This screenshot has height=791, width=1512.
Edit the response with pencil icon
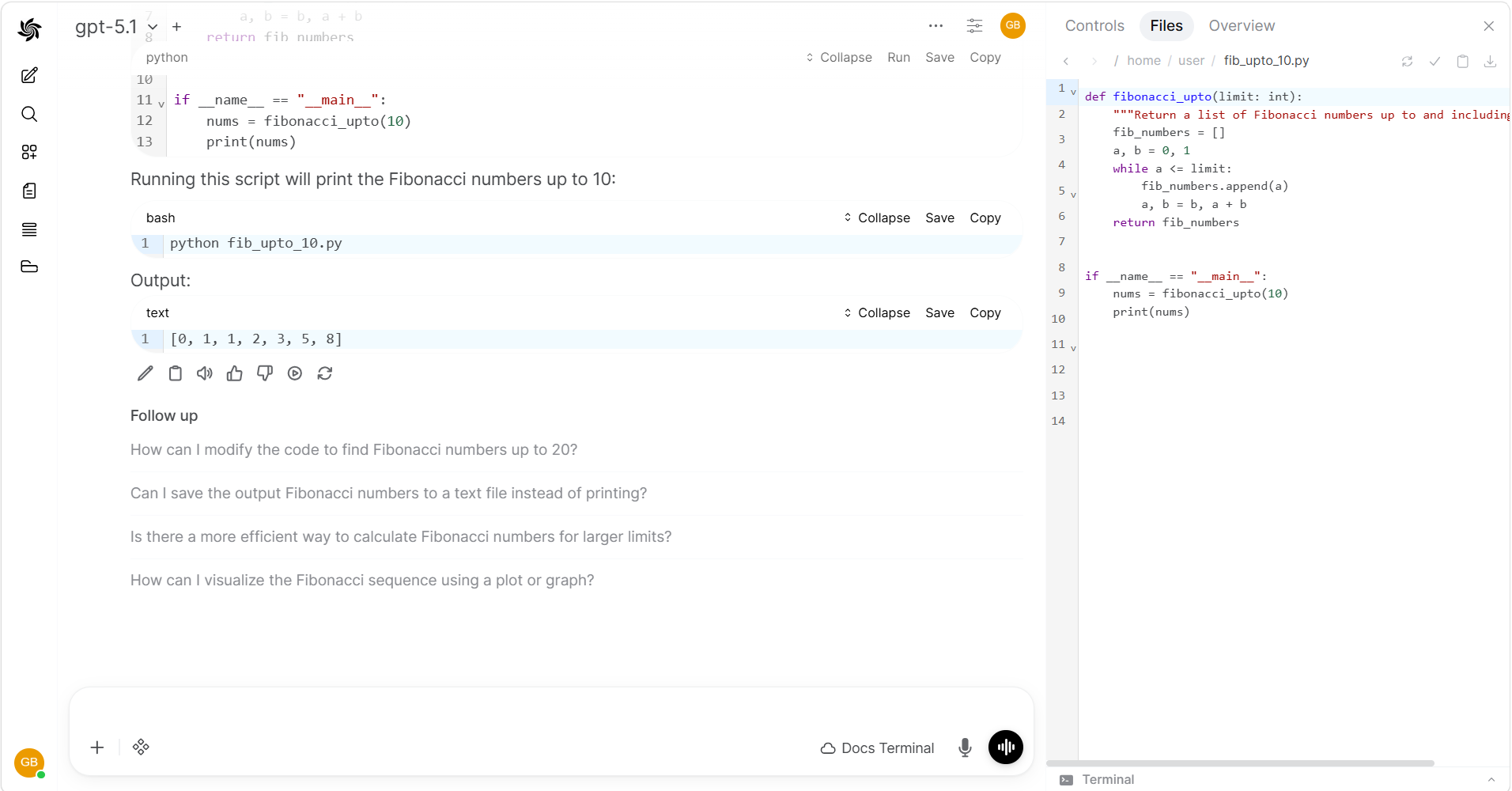[x=146, y=373]
